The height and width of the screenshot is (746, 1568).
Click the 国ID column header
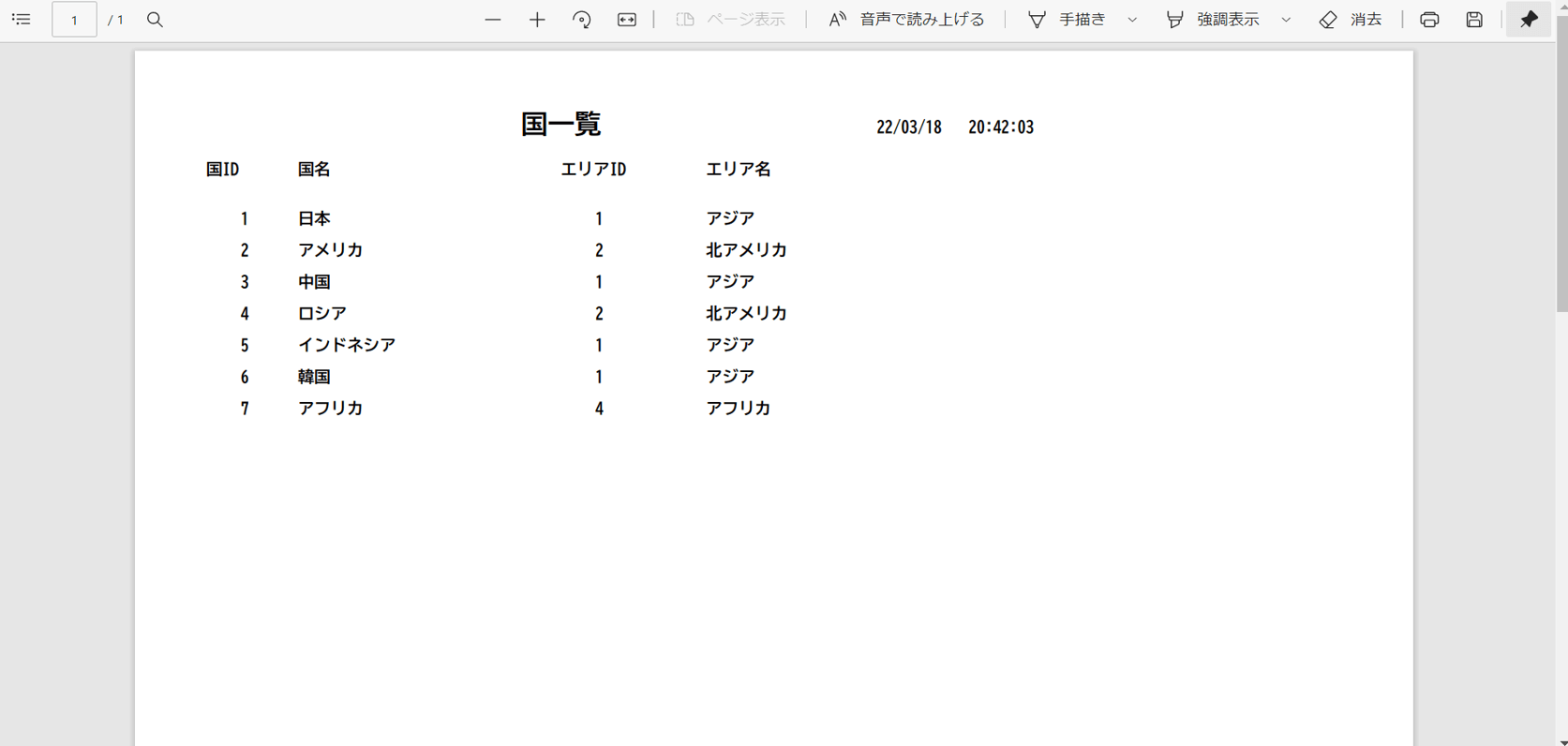pos(223,170)
